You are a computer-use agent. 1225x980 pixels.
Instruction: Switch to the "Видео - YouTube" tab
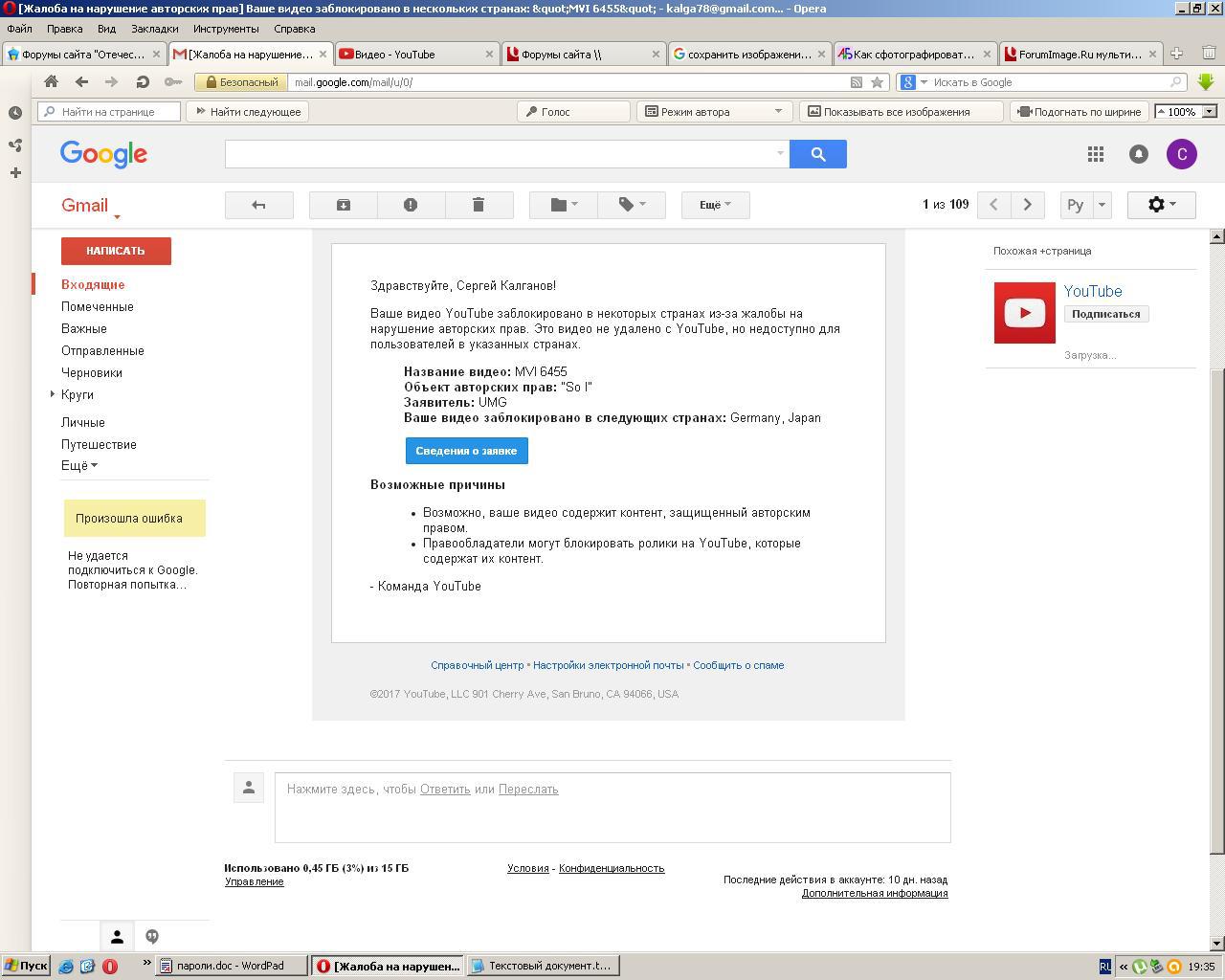416,55
